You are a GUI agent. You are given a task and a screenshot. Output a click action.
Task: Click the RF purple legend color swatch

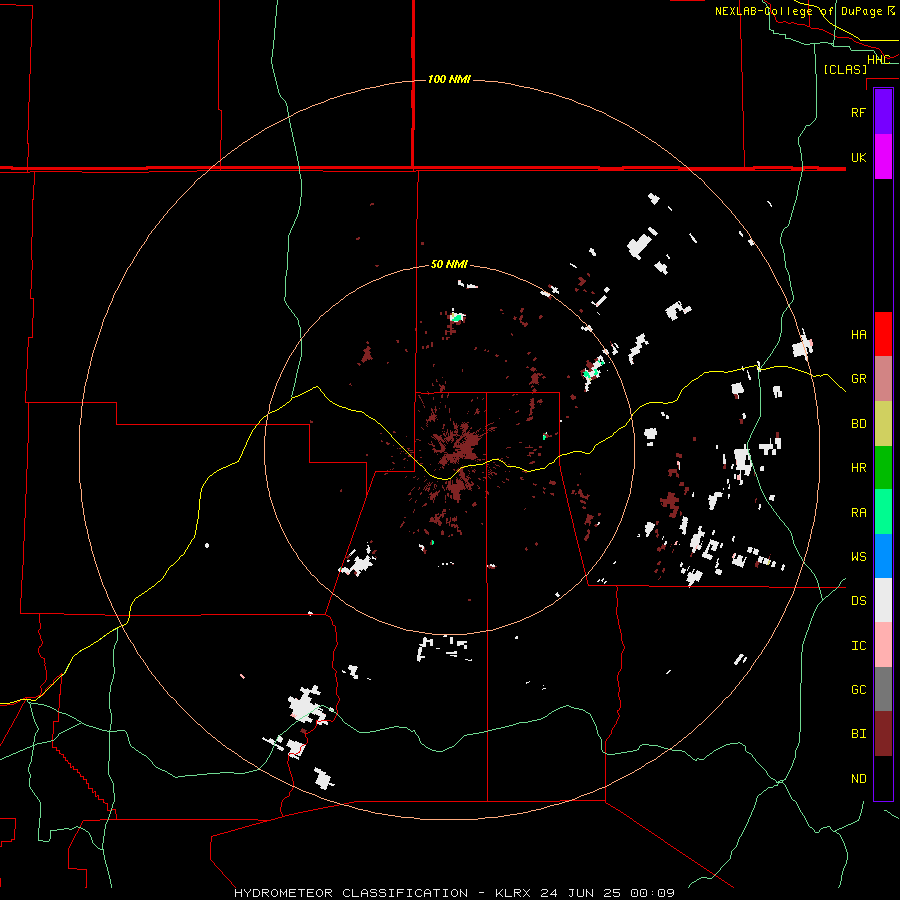[883, 112]
